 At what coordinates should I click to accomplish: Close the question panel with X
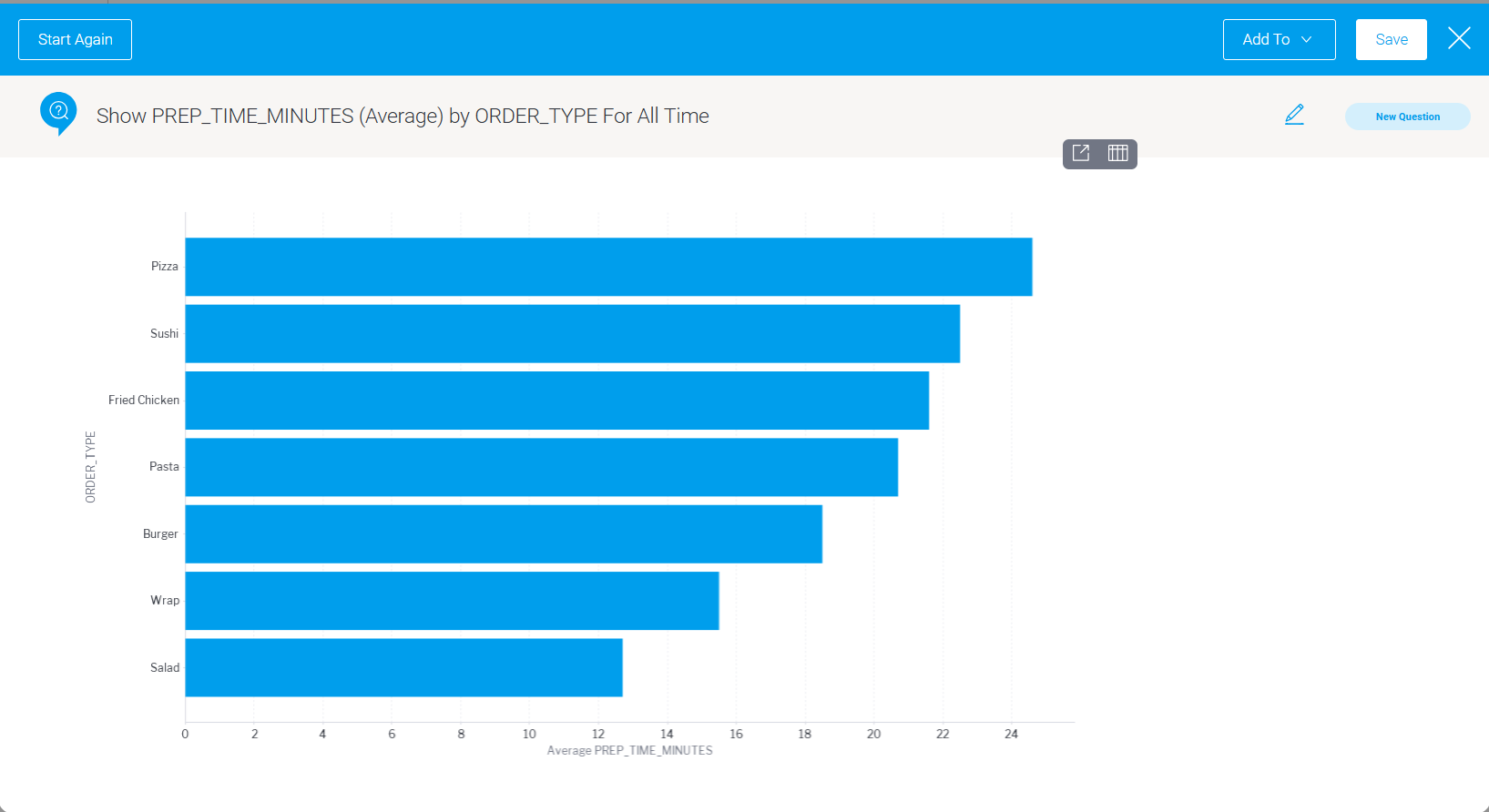pyautogui.click(x=1459, y=38)
